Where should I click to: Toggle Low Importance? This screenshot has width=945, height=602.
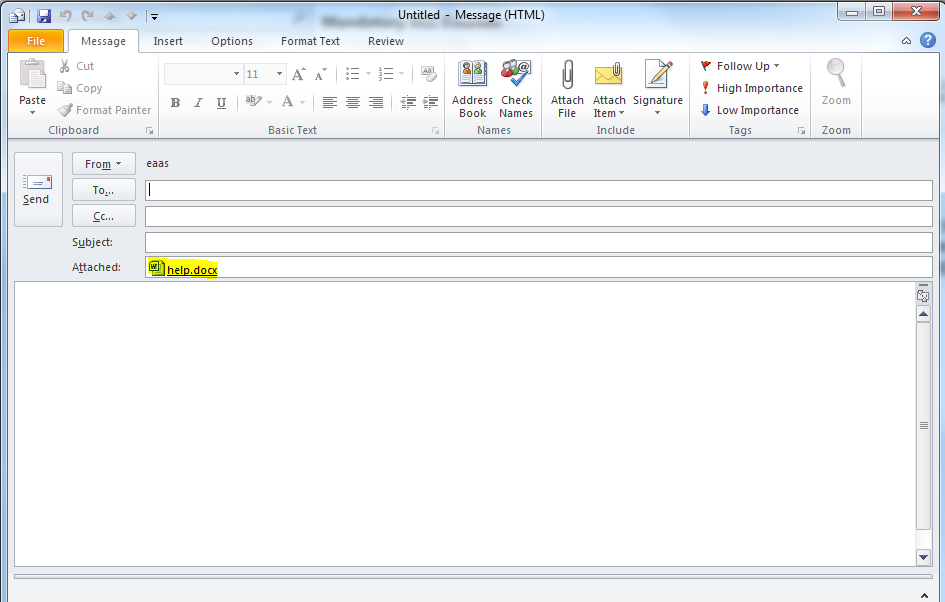point(749,110)
